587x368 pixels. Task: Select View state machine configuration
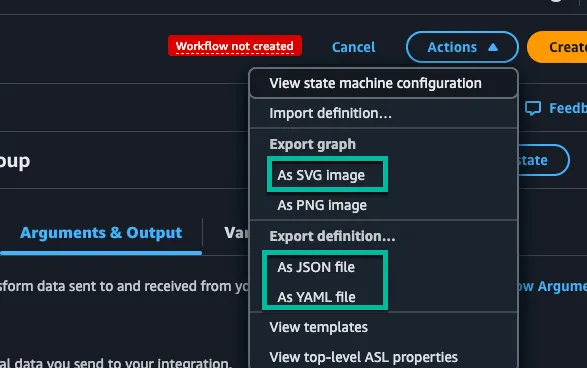tap(384, 83)
